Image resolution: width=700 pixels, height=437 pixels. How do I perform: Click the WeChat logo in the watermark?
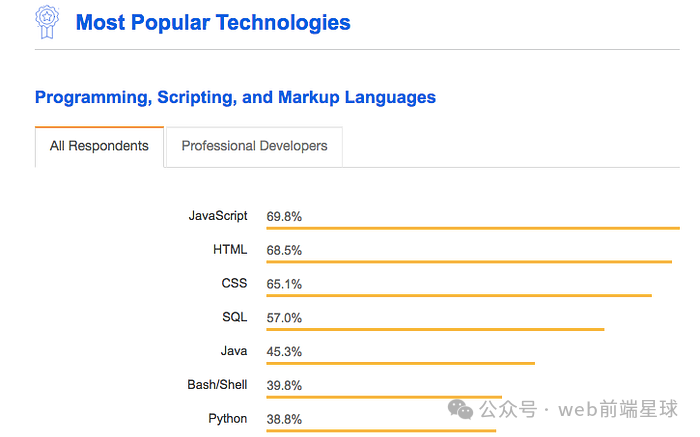(x=462, y=409)
